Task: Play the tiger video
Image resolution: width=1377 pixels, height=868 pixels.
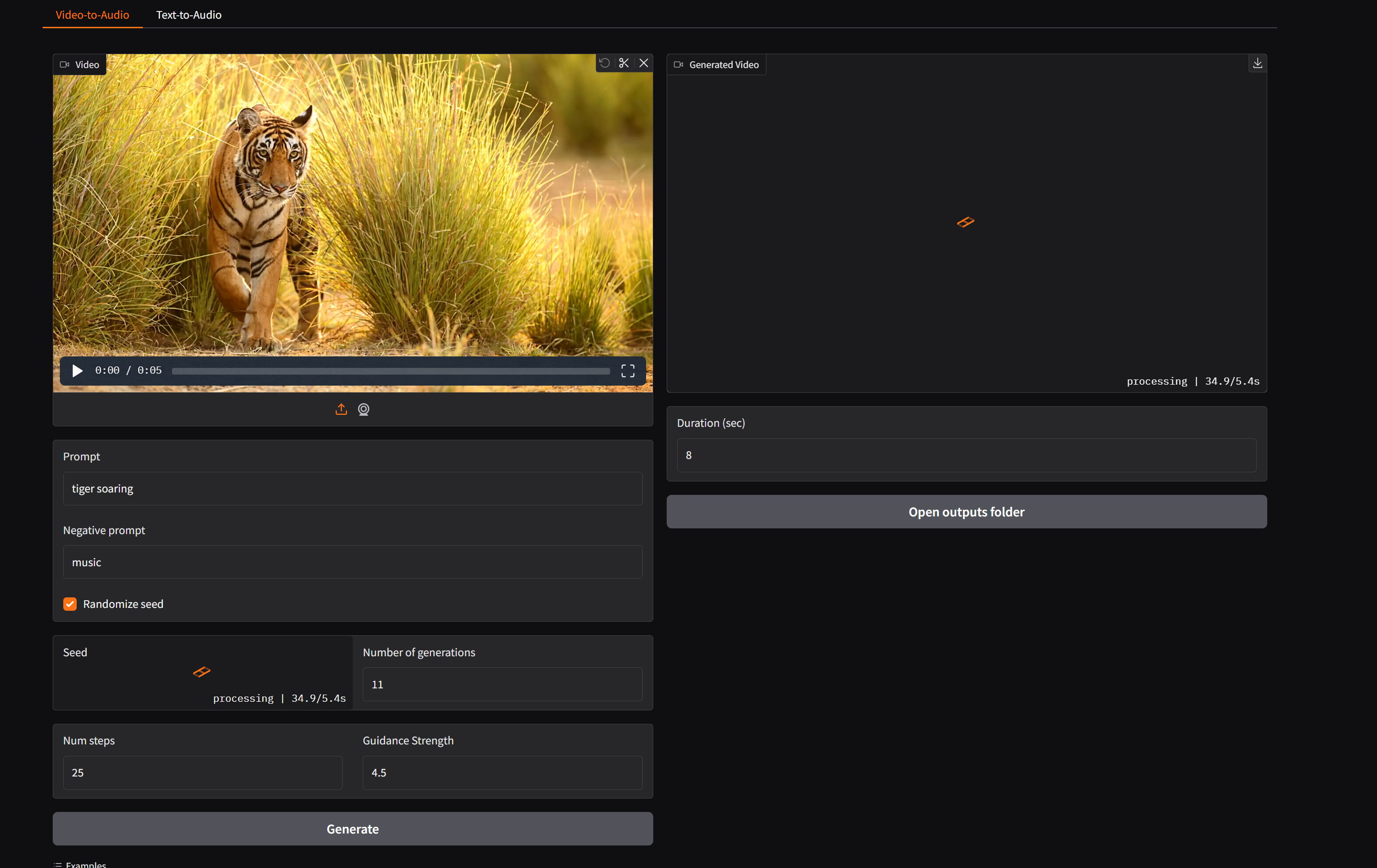Action: click(77, 371)
